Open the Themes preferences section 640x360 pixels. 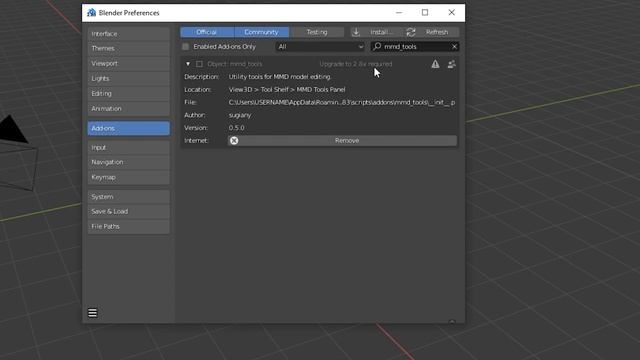pos(129,49)
